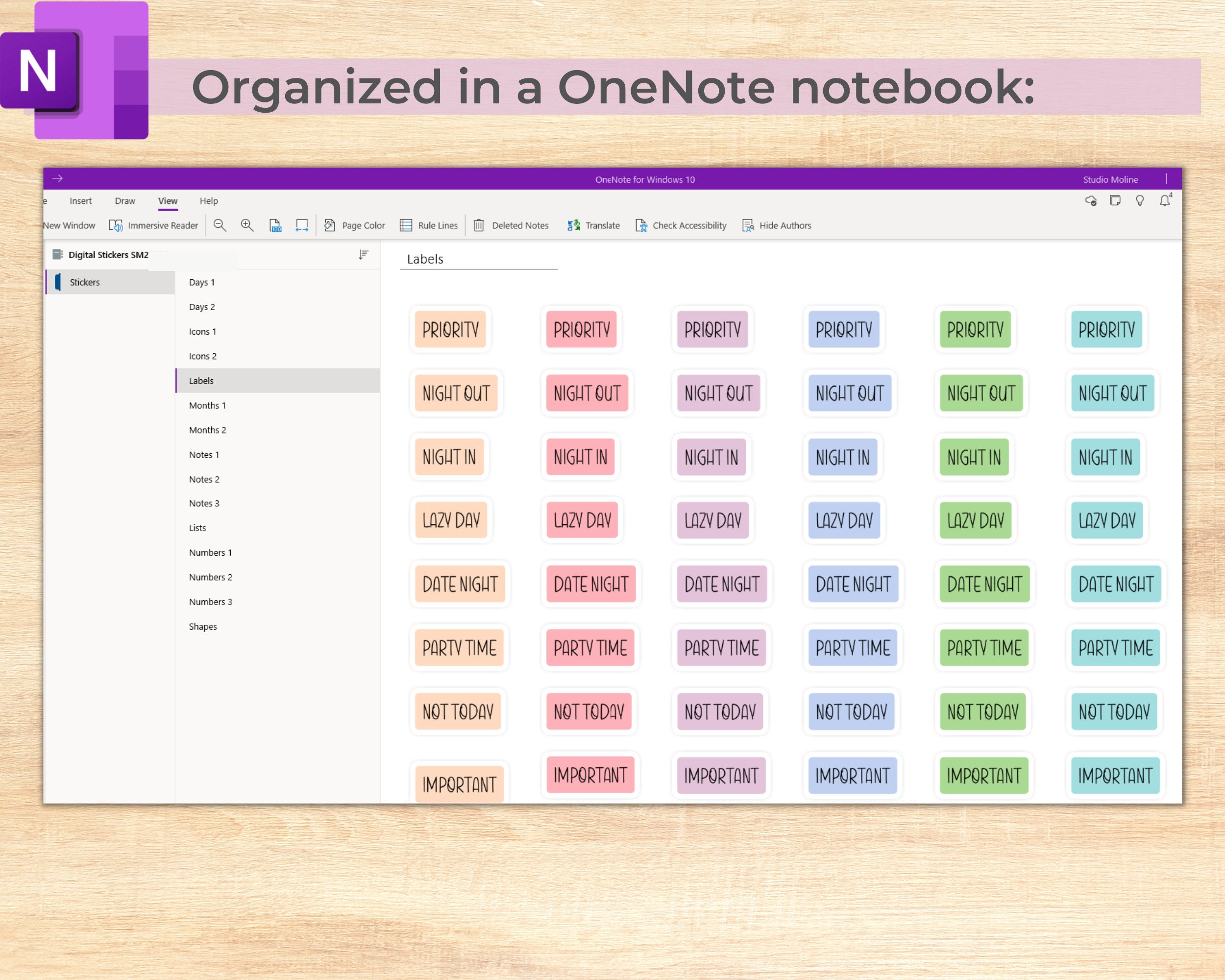Screen dimensions: 1225x980
Task: Open the Digital Stickers SM2 notebook dropdown
Action: 108,254
